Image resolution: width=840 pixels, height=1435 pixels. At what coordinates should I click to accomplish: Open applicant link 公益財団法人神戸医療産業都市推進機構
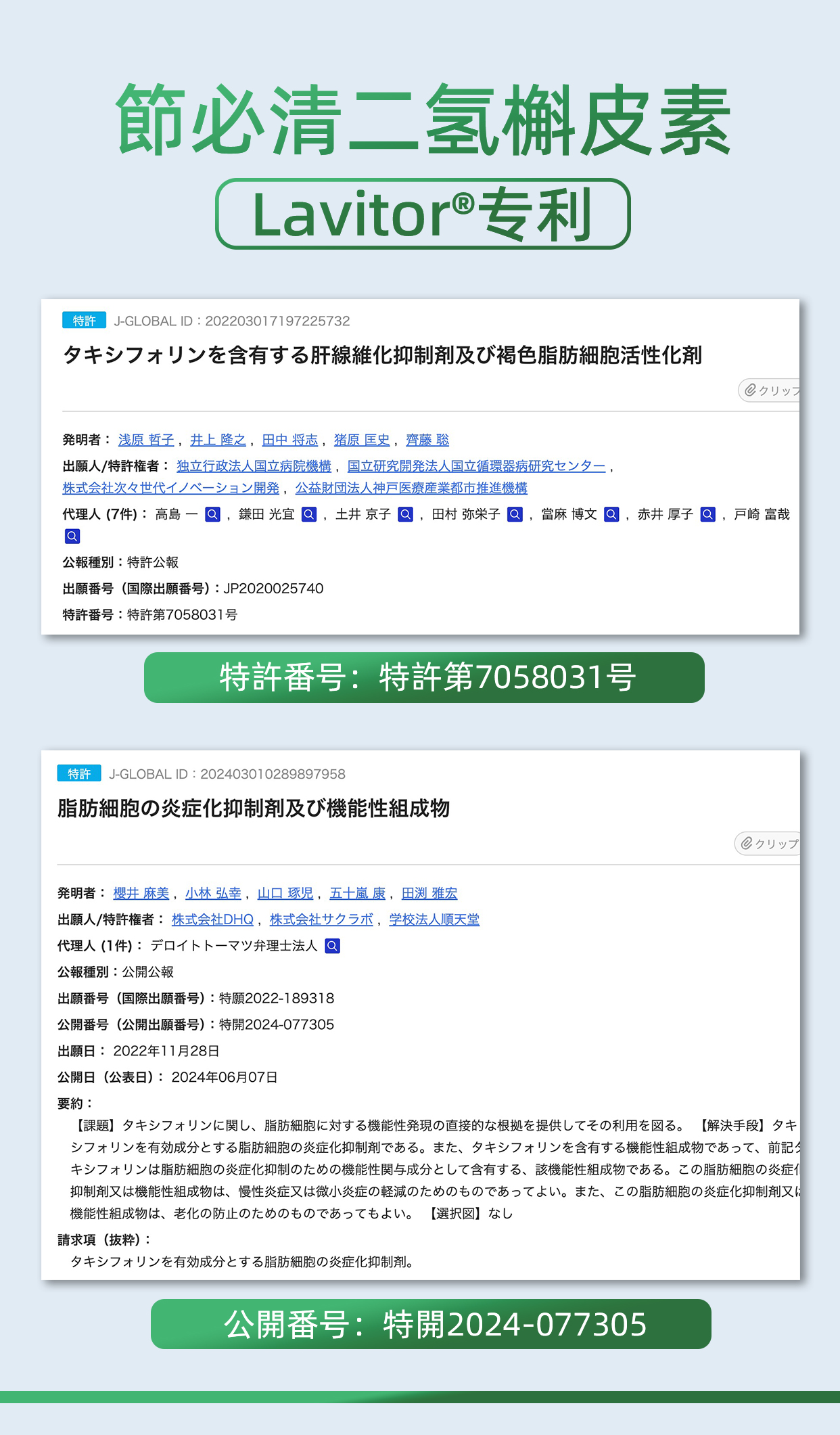click(x=411, y=488)
